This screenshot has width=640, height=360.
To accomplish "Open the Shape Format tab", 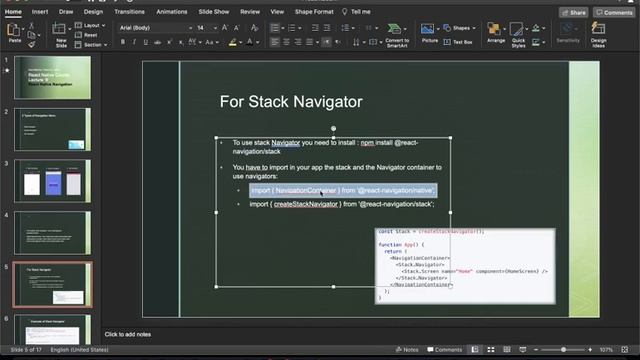I will click(x=314, y=12).
